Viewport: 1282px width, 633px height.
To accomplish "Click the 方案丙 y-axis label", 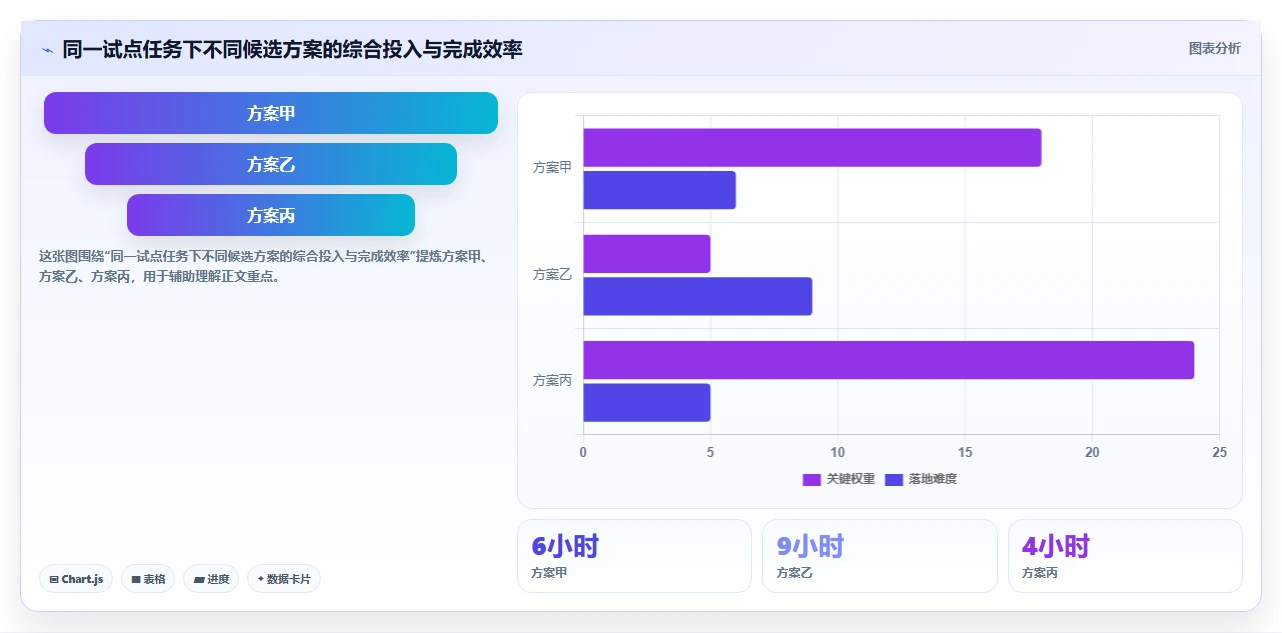I will coord(552,380).
